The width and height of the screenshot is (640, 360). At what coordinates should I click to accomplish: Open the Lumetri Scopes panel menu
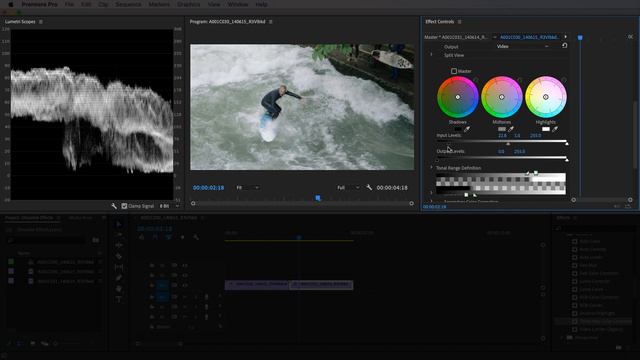tap(41, 22)
